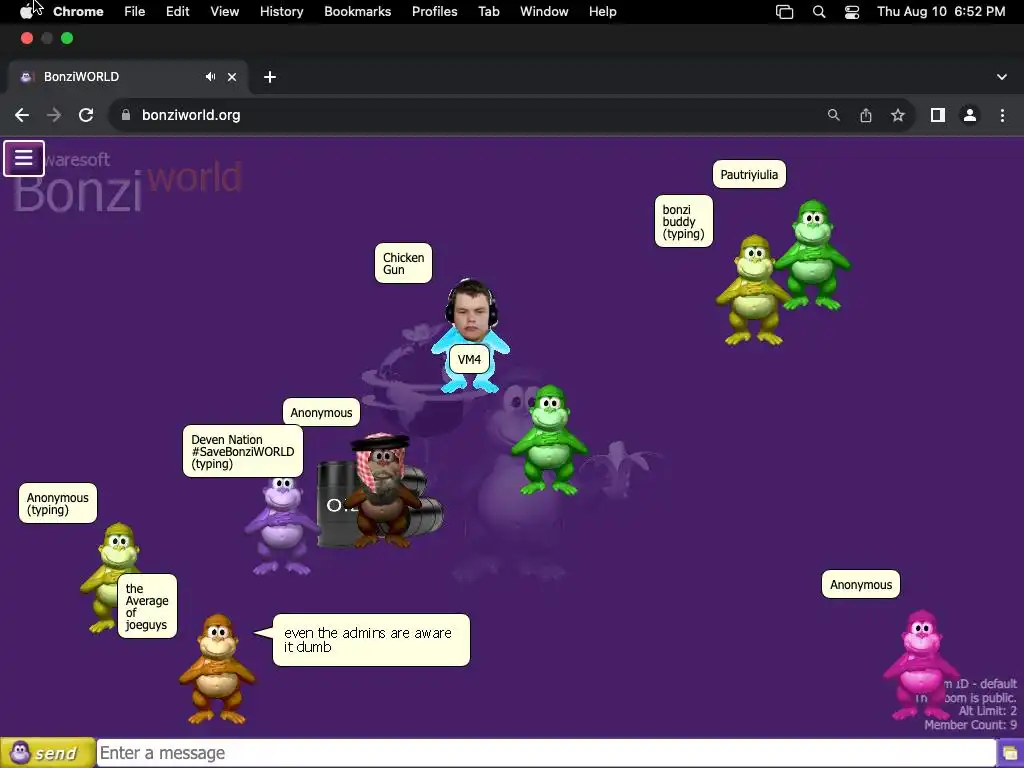
Task: Click the 'even the admins are aware' speech bubble
Action: point(371,640)
